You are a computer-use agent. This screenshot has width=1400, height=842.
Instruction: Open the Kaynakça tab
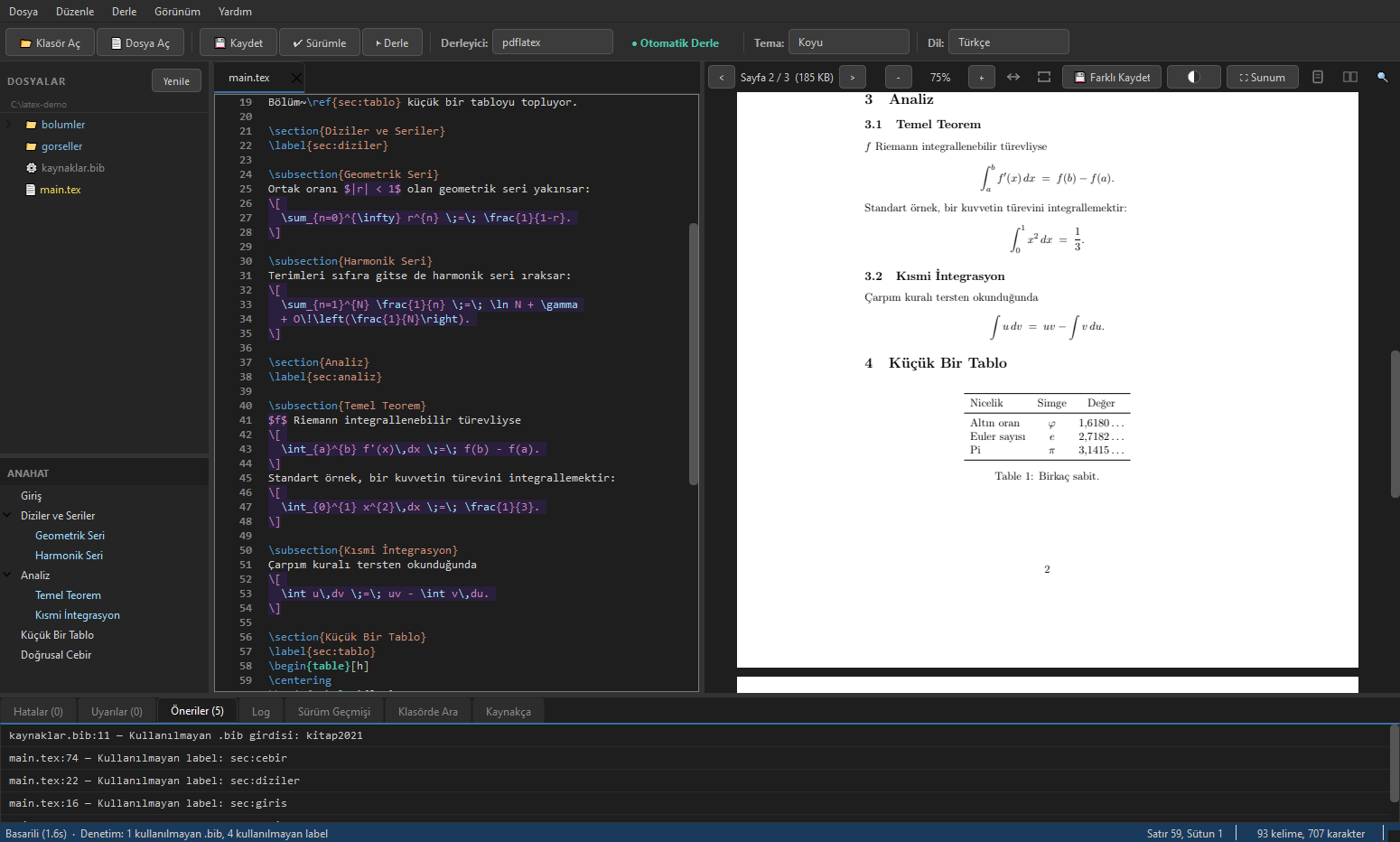(509, 712)
